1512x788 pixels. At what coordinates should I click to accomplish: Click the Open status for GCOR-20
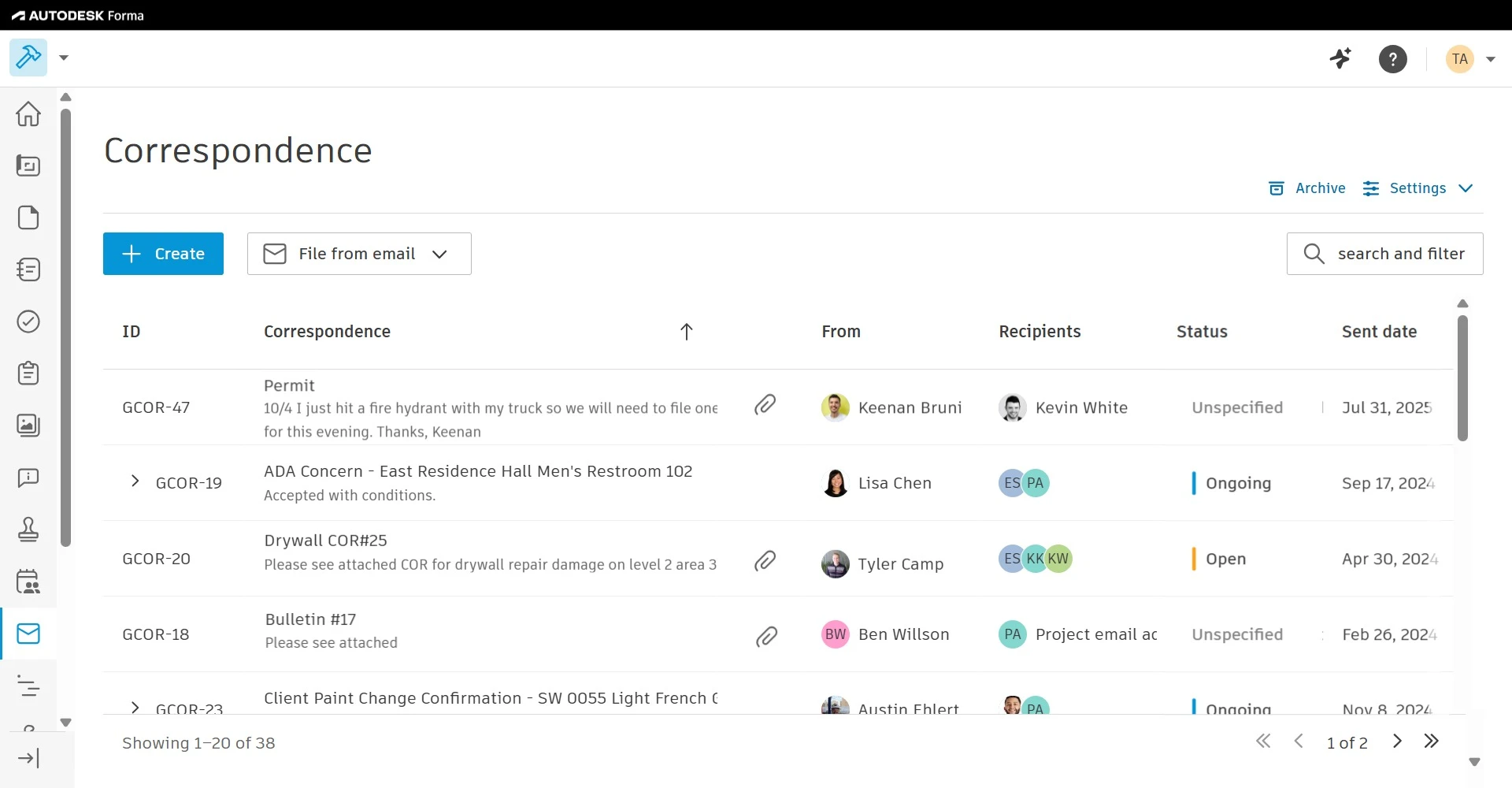click(x=1219, y=559)
